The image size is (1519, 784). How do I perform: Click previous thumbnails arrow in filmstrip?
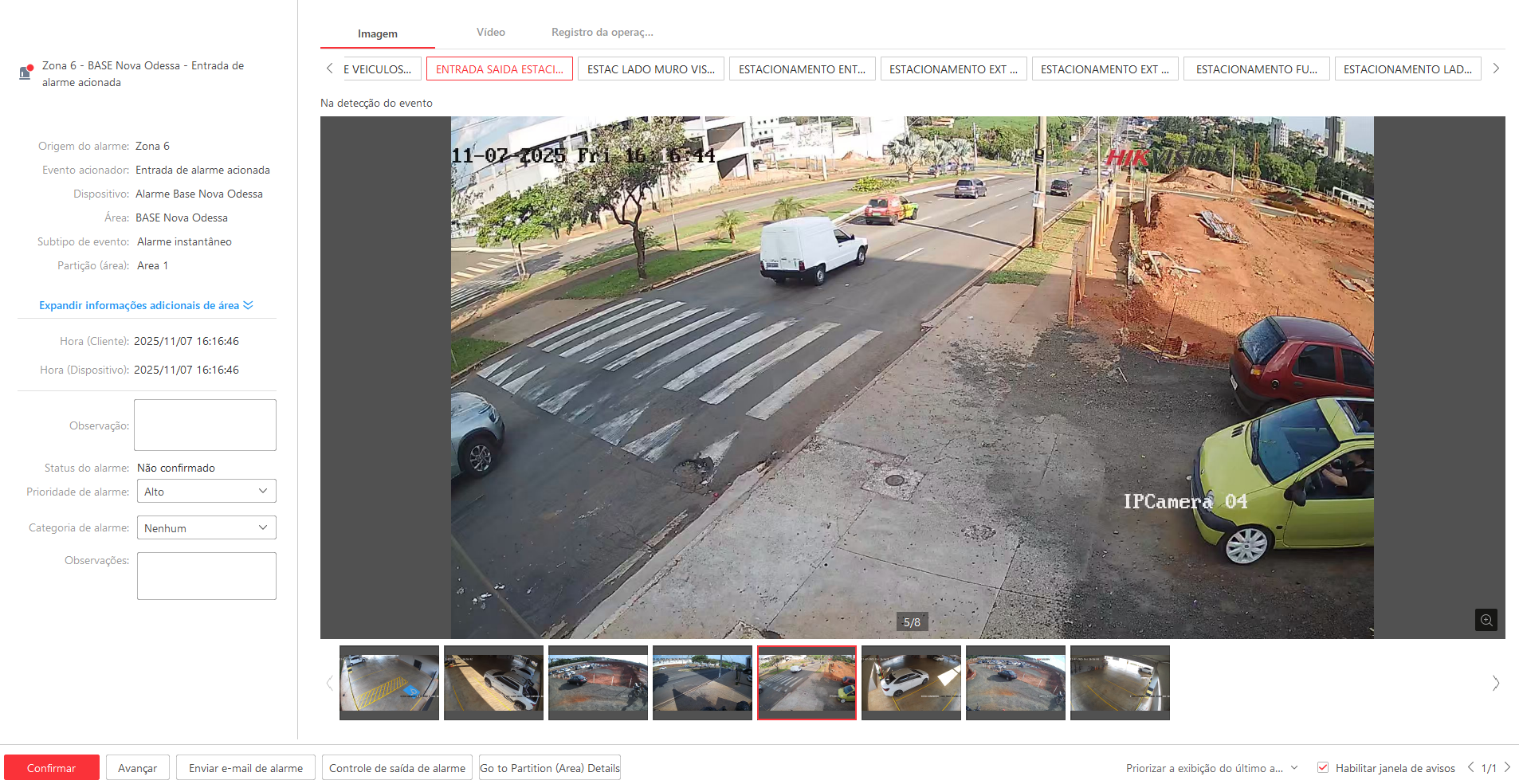coord(329,683)
